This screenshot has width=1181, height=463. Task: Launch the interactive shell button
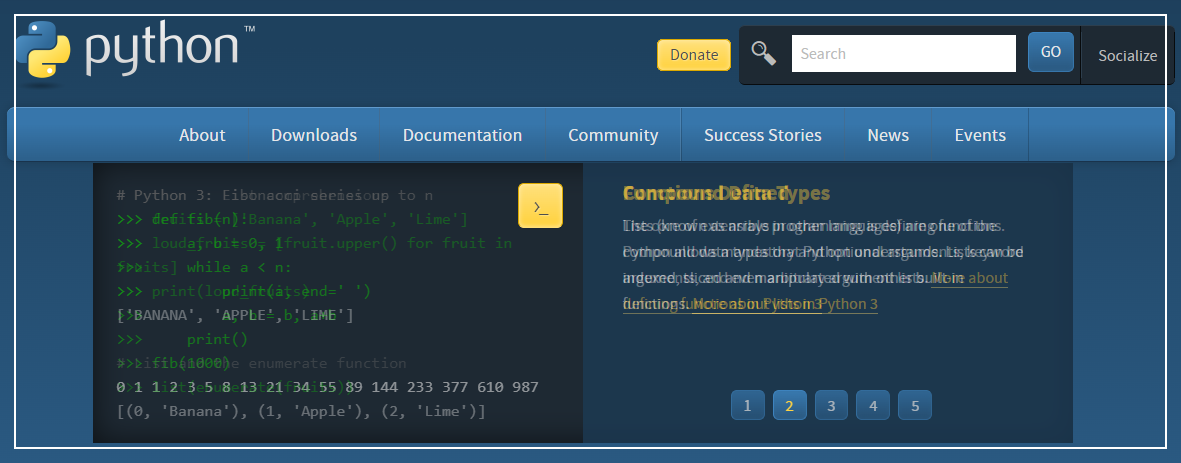pyautogui.click(x=540, y=206)
